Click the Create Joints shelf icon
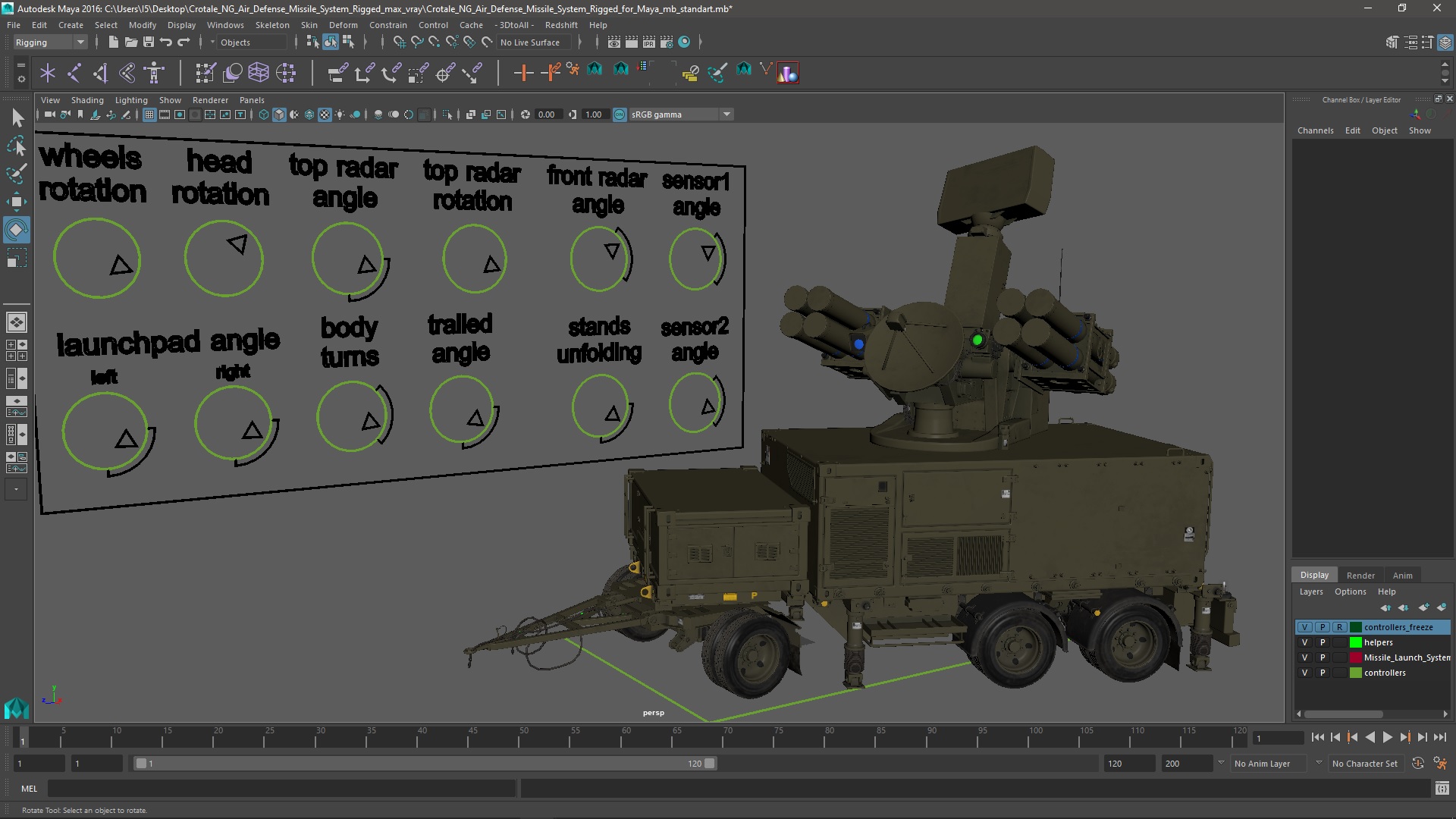Screen dimensions: 1456x819 click(74, 73)
